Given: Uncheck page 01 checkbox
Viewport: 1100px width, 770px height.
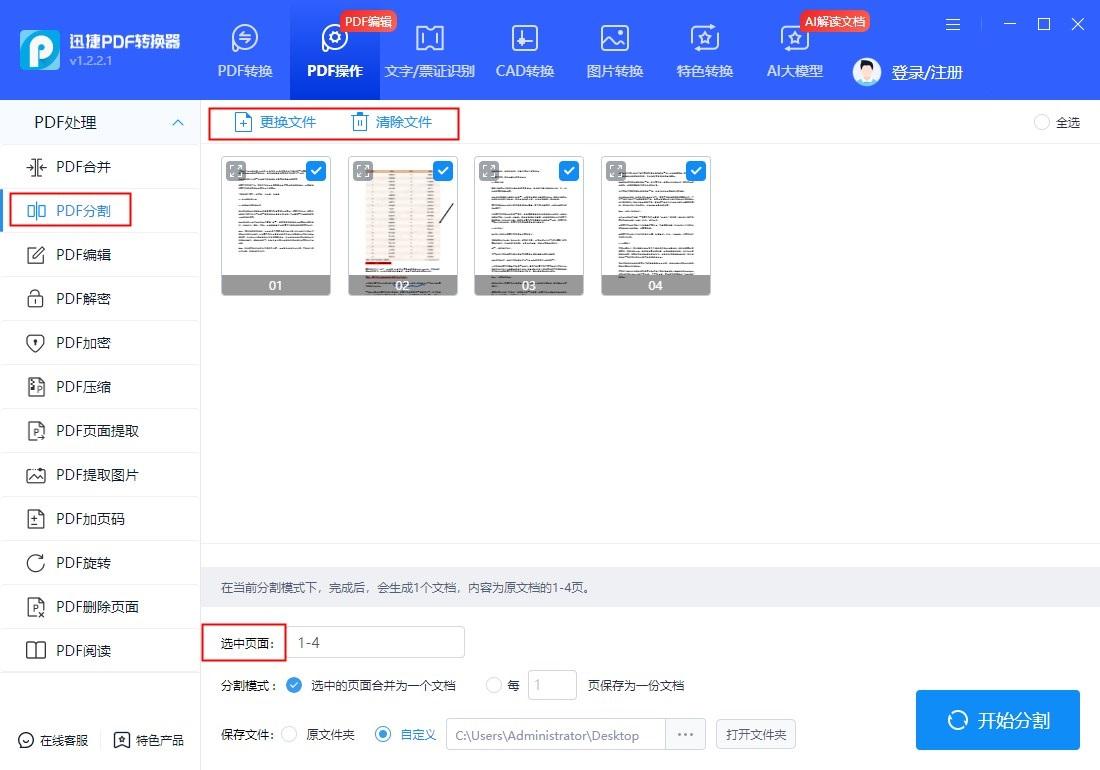Looking at the screenshot, I should [x=316, y=170].
